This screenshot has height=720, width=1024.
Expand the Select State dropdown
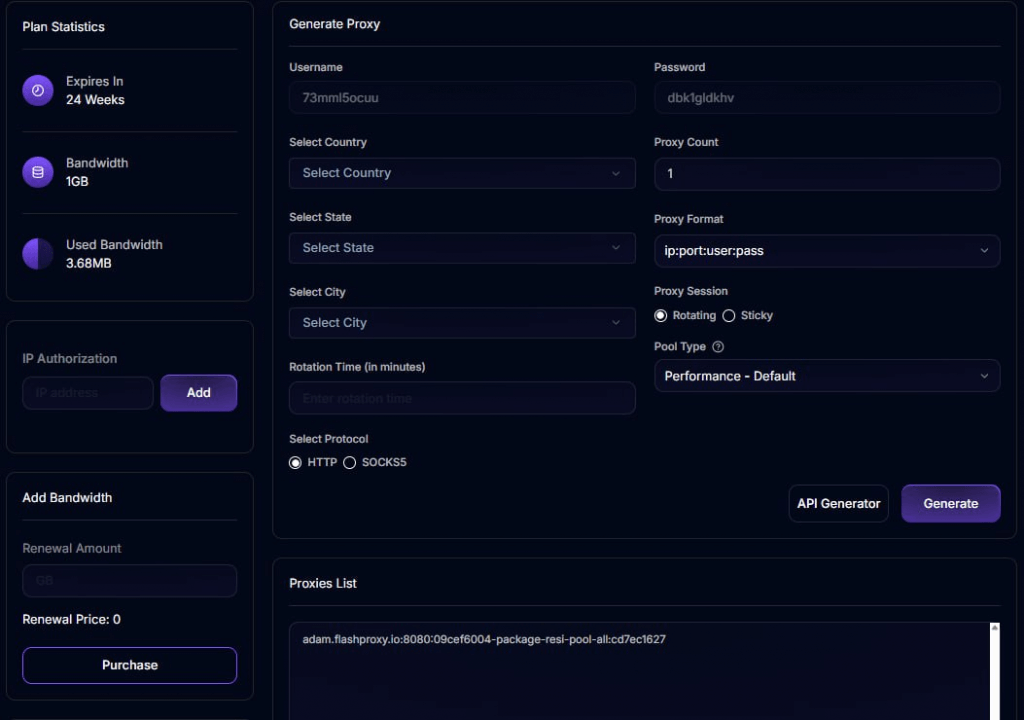462,248
